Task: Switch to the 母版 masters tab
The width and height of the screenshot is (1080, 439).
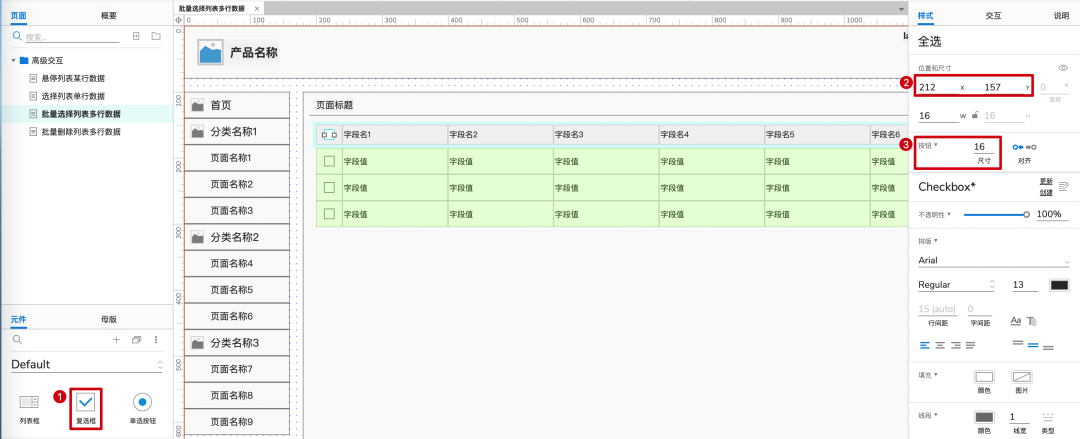Action: [x=109, y=319]
